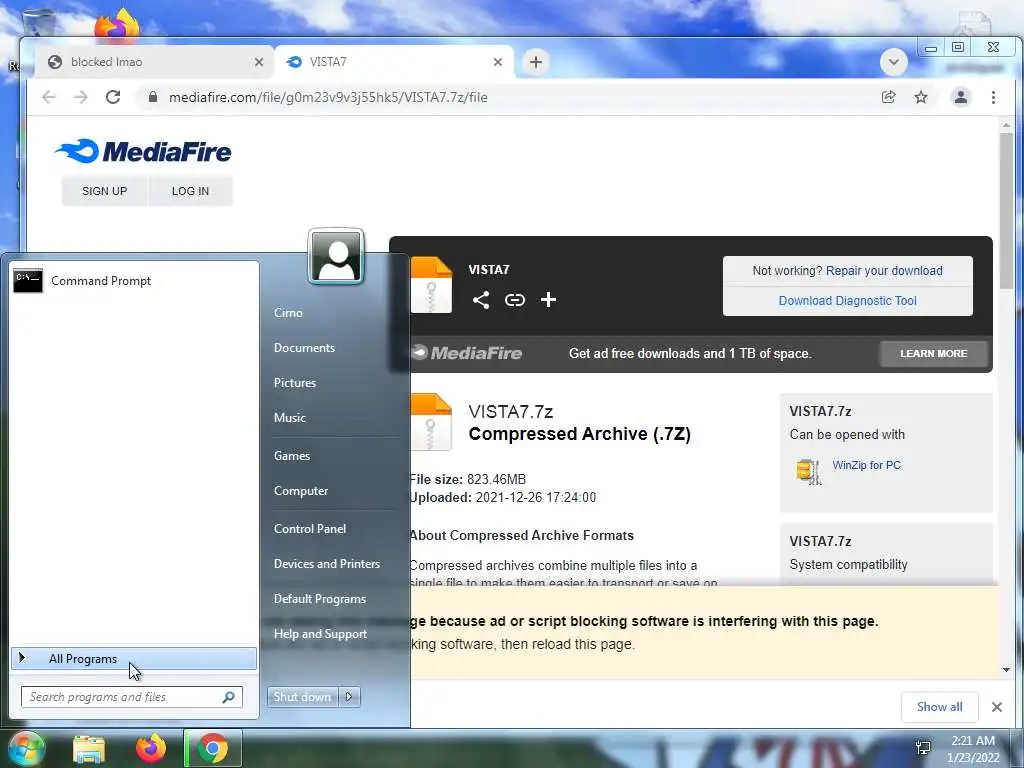The image size is (1024, 768).
Task: Open a new tab with the plus button
Action: [536, 62]
